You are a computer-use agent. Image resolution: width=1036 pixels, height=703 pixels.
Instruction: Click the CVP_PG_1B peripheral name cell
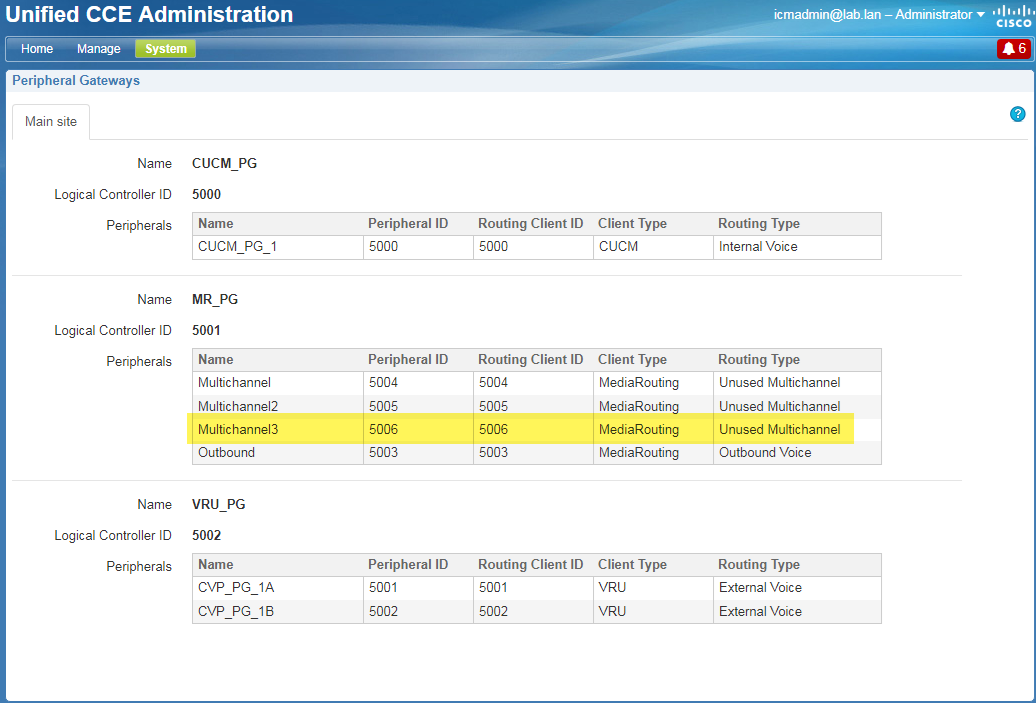coord(278,612)
